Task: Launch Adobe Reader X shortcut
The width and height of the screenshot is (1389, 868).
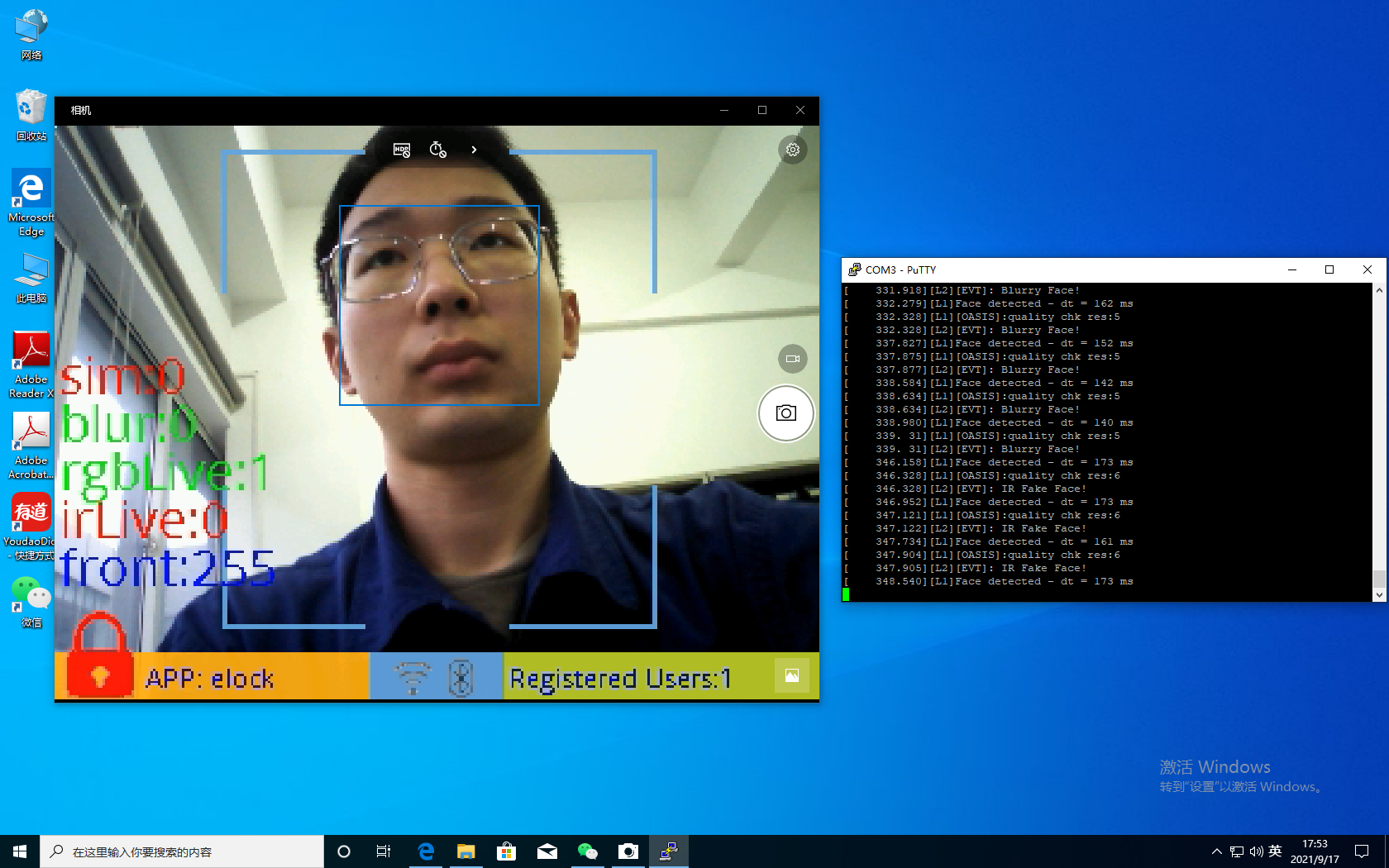Action: 31,365
